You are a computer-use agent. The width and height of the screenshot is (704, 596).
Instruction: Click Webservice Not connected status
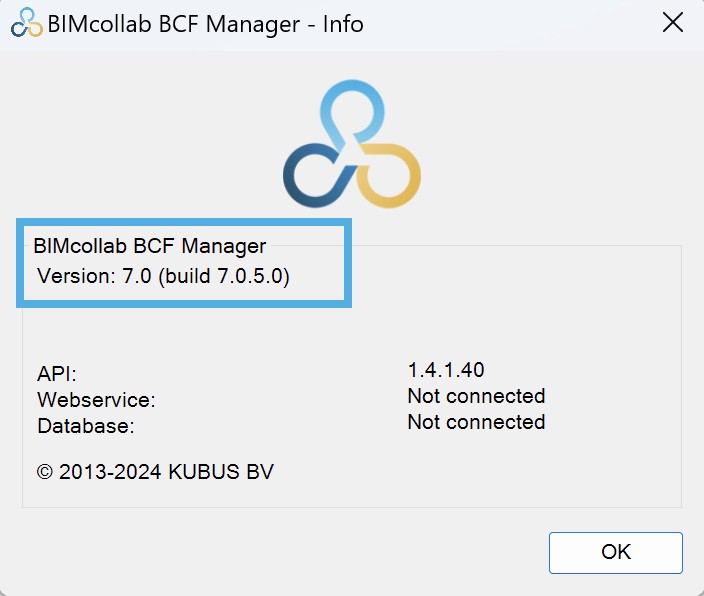(x=476, y=396)
